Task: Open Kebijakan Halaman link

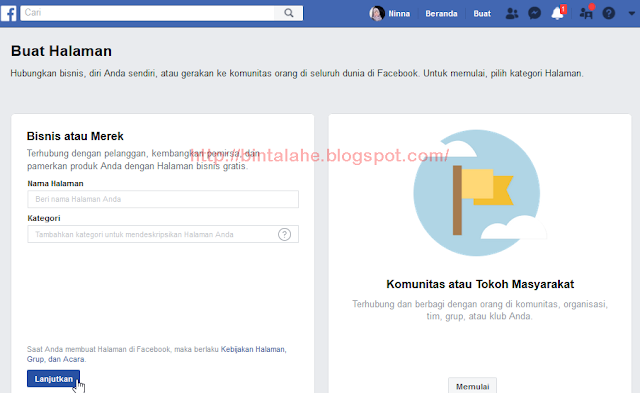Action: tap(253, 349)
